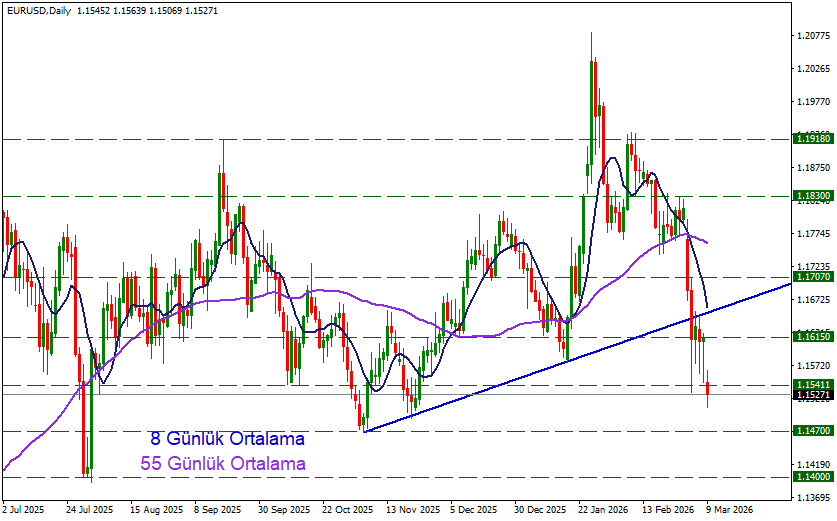Click the EURUSD,Daily chart title
The image size is (837, 521).
coord(38,8)
